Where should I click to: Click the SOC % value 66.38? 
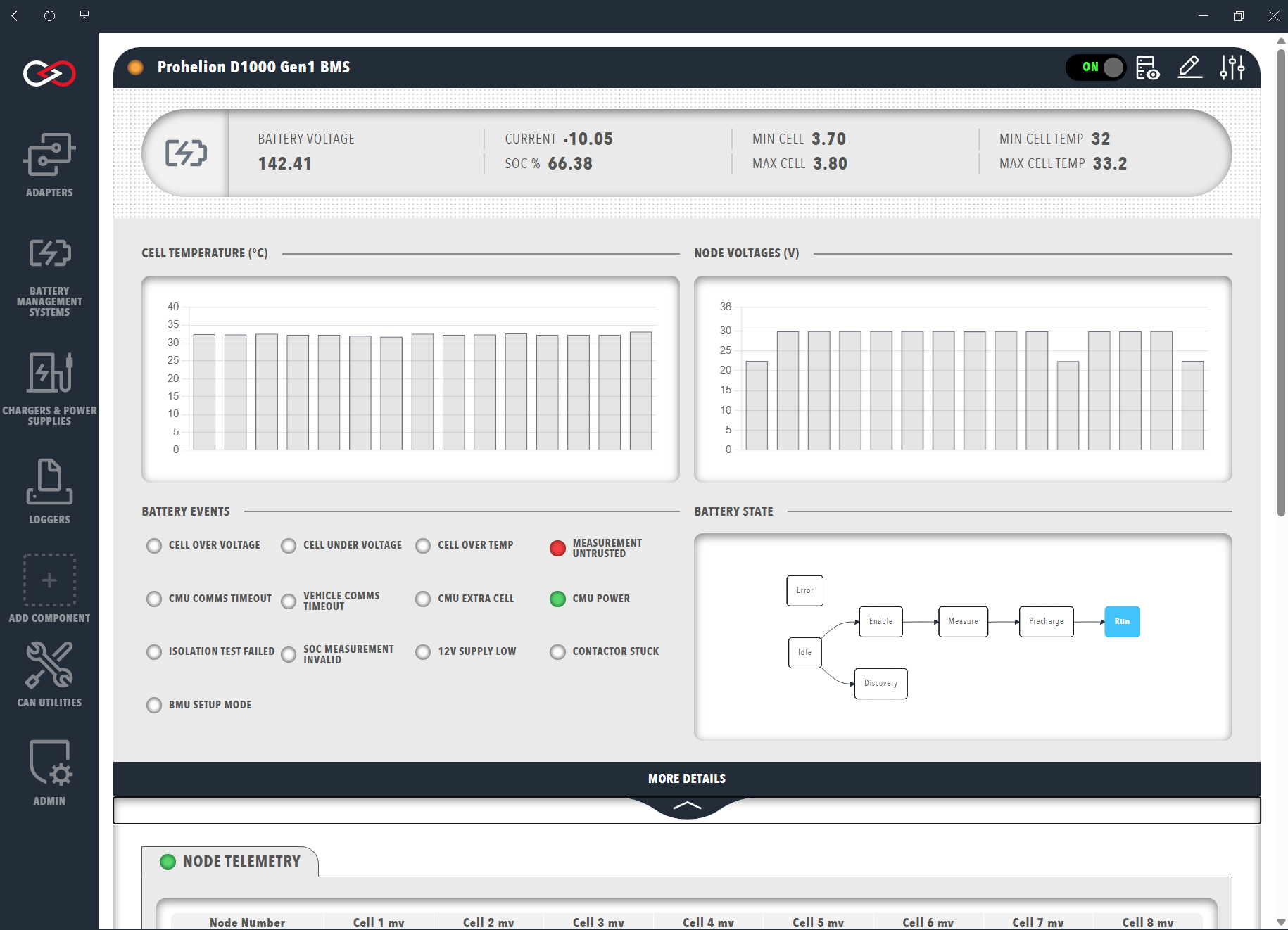pyautogui.click(x=570, y=164)
